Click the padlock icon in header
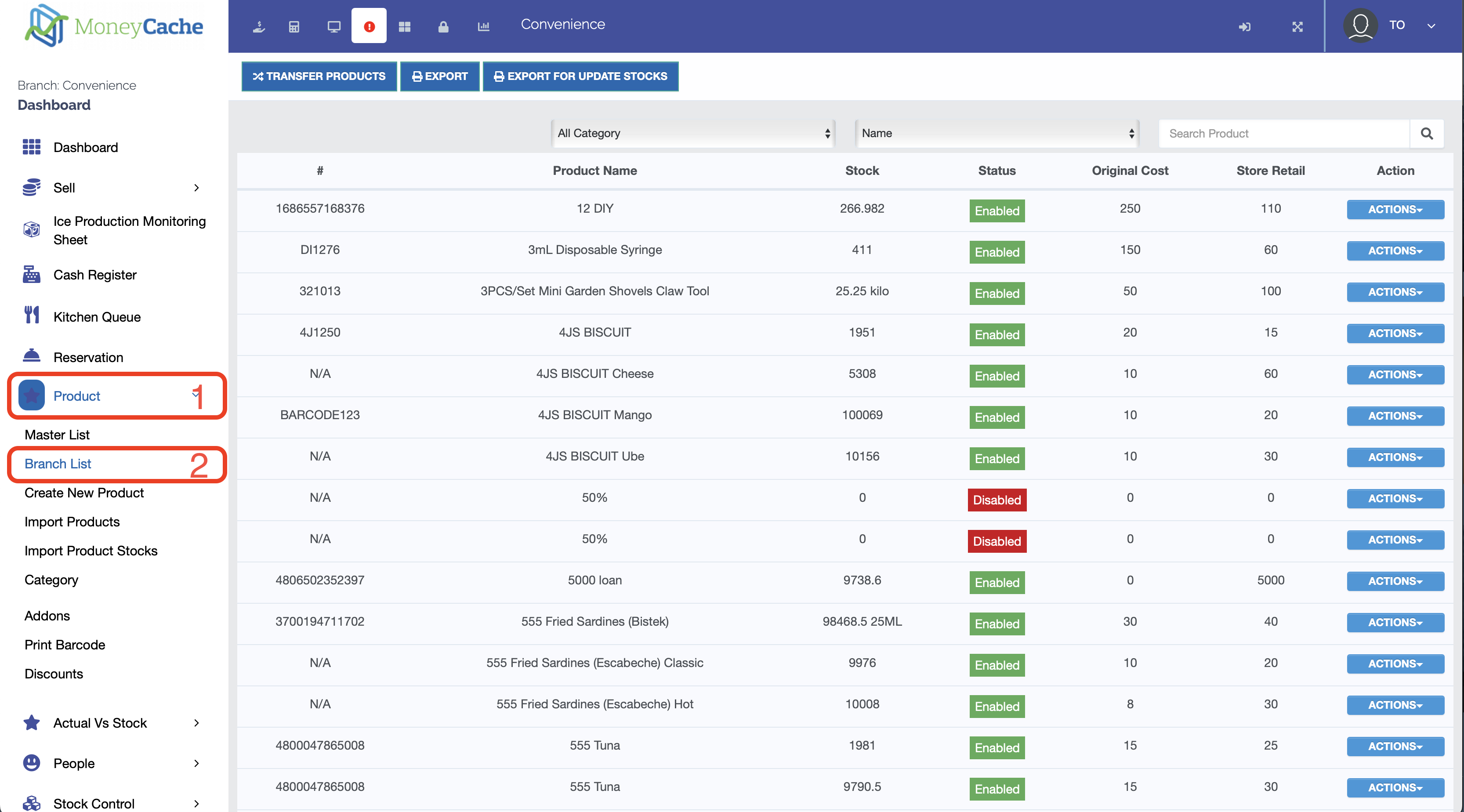The width and height of the screenshot is (1464, 812). tap(443, 26)
